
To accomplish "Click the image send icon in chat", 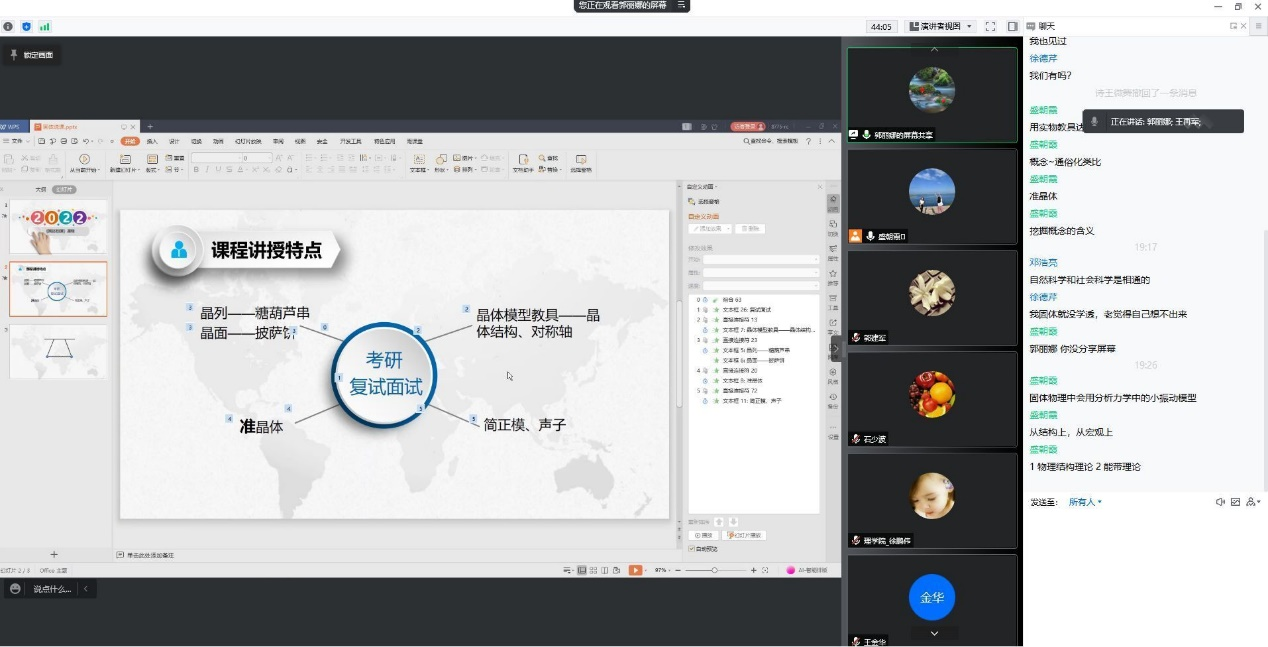I will click(x=1235, y=502).
